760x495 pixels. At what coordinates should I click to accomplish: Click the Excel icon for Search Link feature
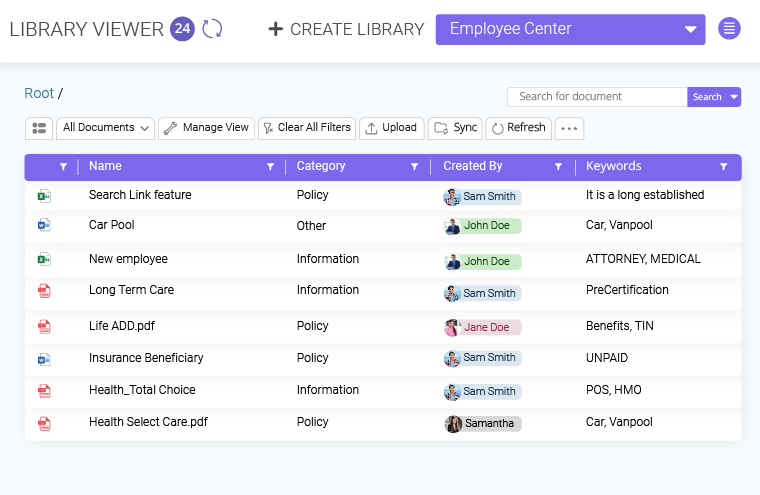coord(44,196)
